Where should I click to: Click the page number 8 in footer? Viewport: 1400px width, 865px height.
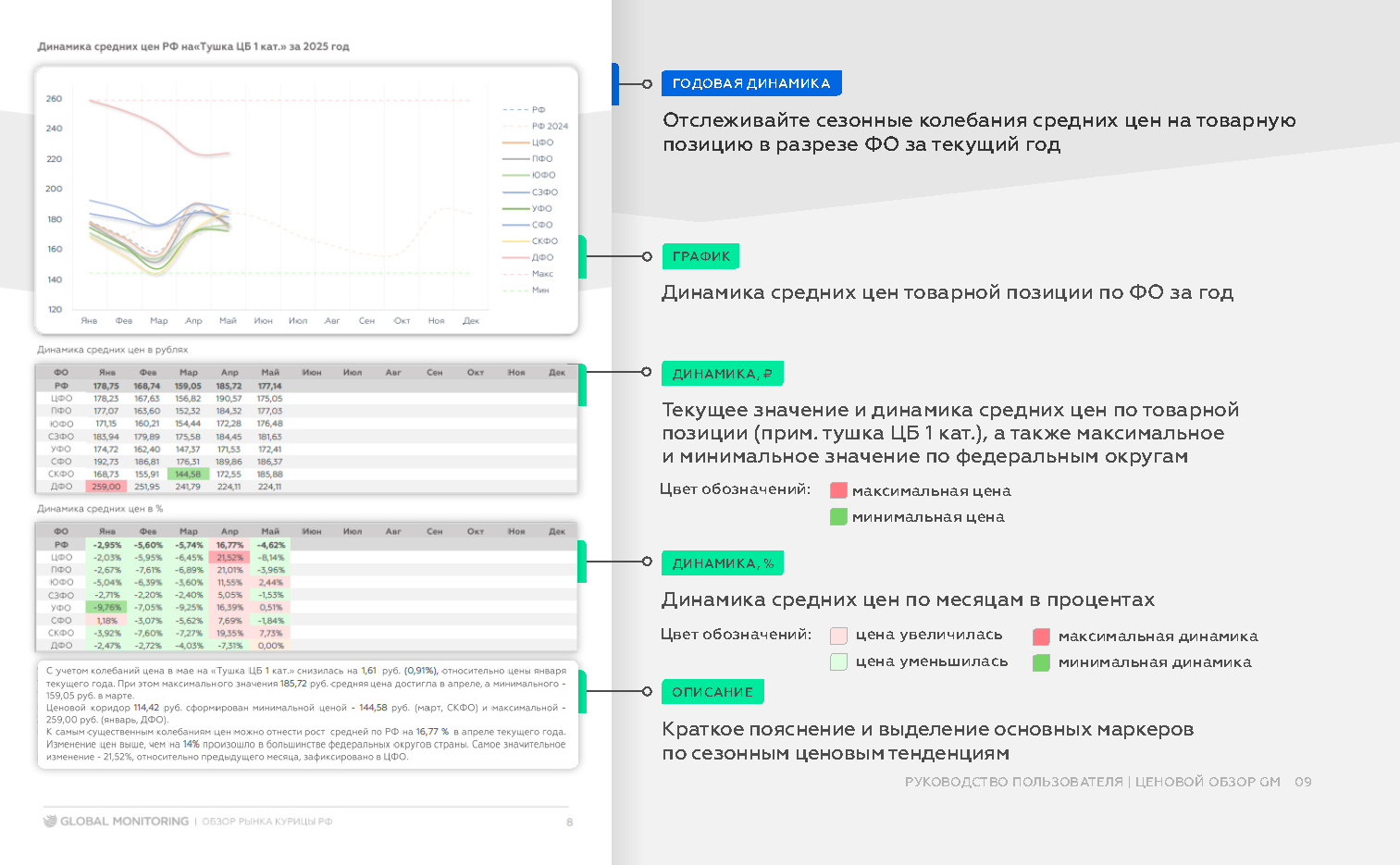pos(570,821)
